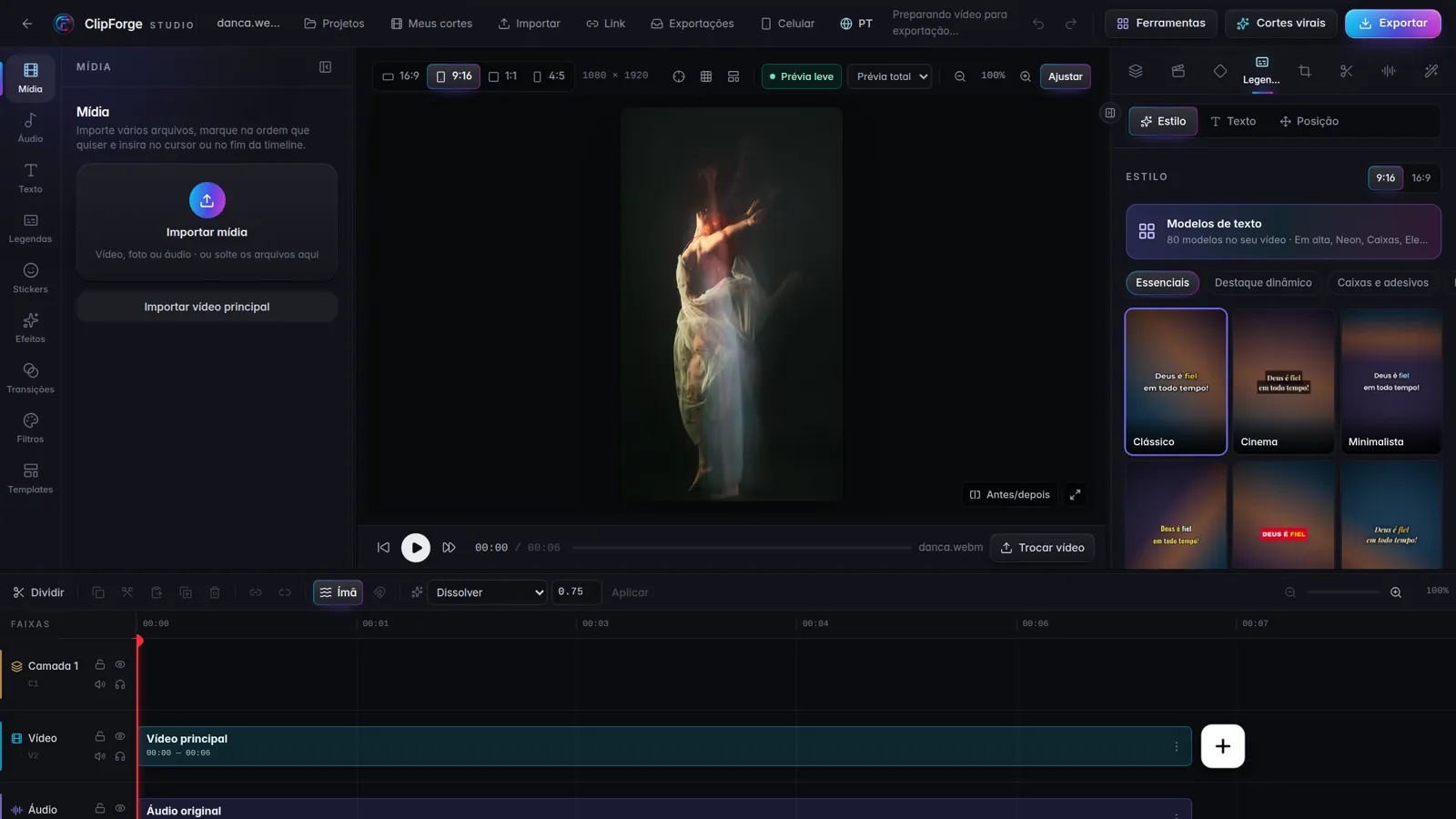Screen dimensions: 1456x819
Task: Switch to the Posição tab
Action: point(1309,121)
